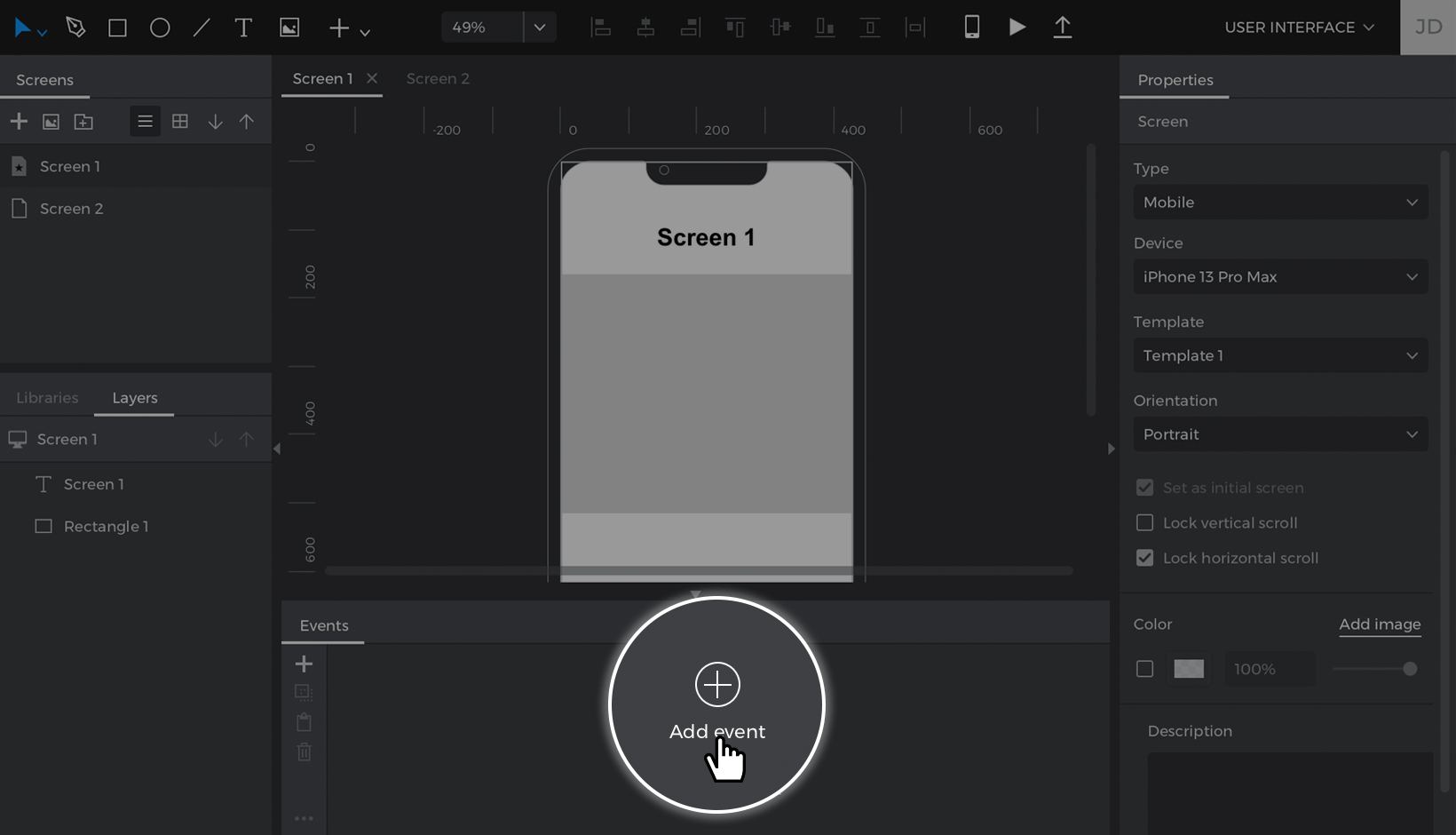Click the Add event button
Image resolution: width=1456 pixels, height=835 pixels.
(x=717, y=704)
